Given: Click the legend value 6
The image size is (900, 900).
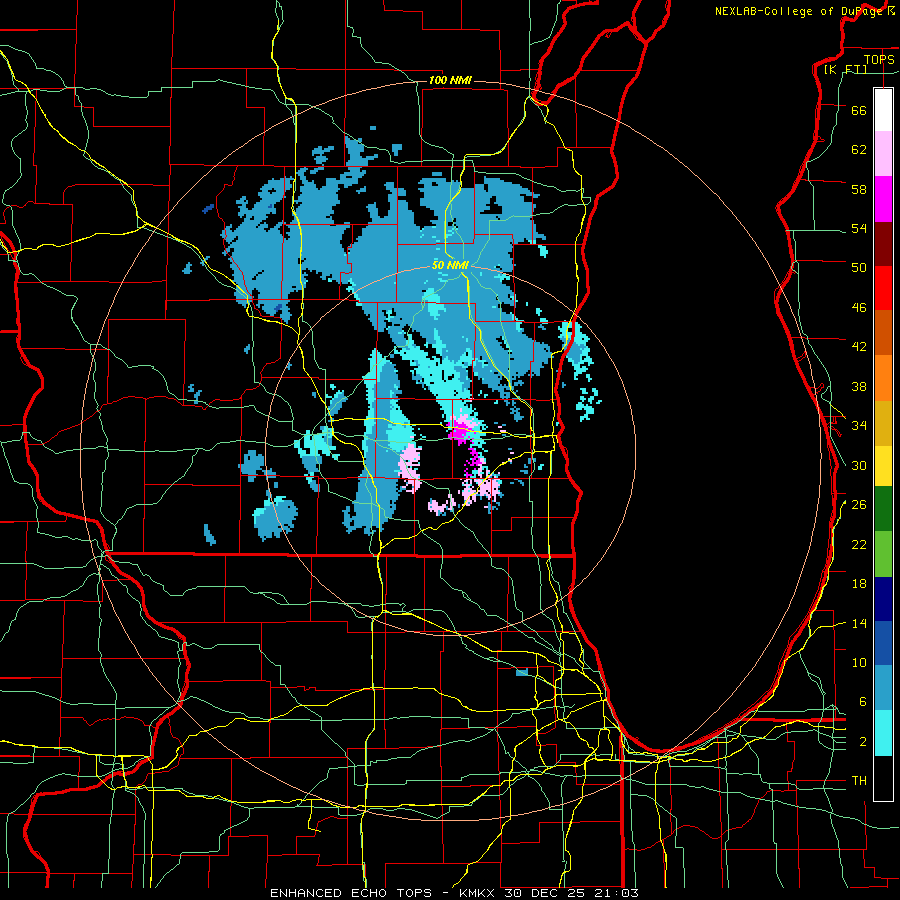Looking at the screenshot, I should coord(862,702).
